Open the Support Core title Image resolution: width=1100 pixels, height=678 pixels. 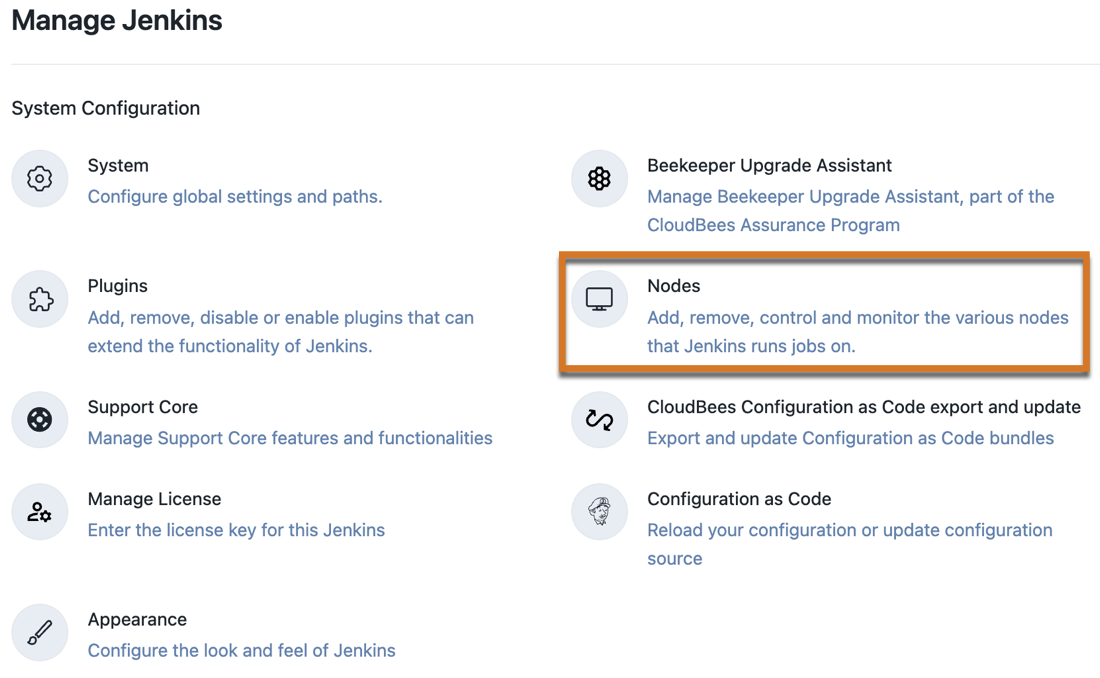pyautogui.click(x=142, y=407)
